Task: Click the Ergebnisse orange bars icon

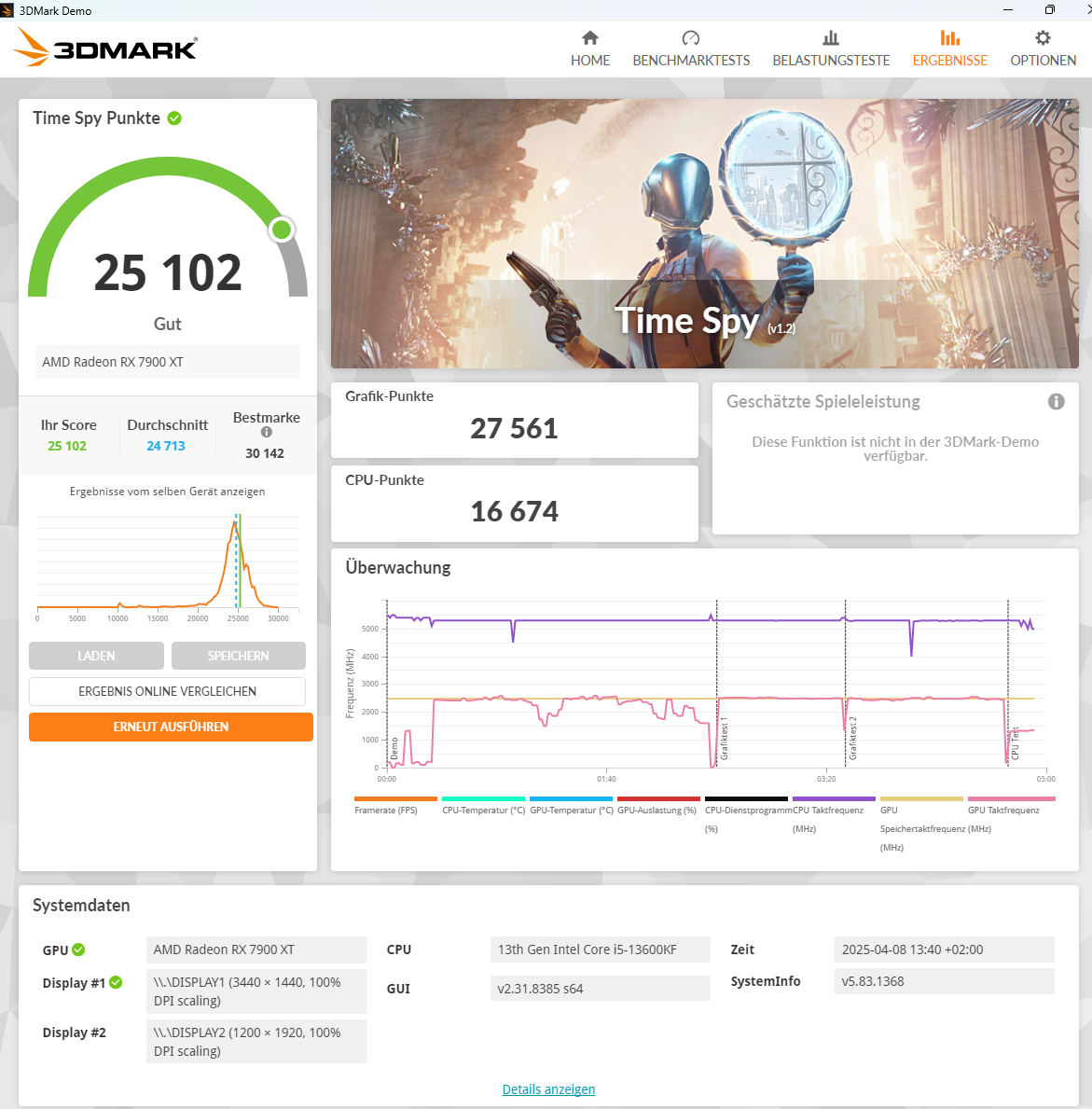Action: pyautogui.click(x=950, y=37)
